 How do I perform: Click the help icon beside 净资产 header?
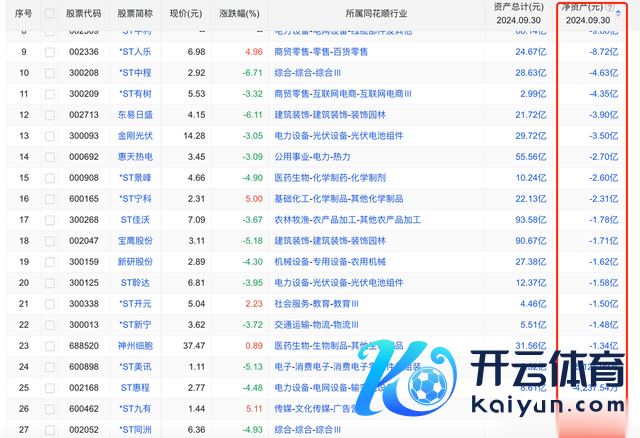(610, 7)
